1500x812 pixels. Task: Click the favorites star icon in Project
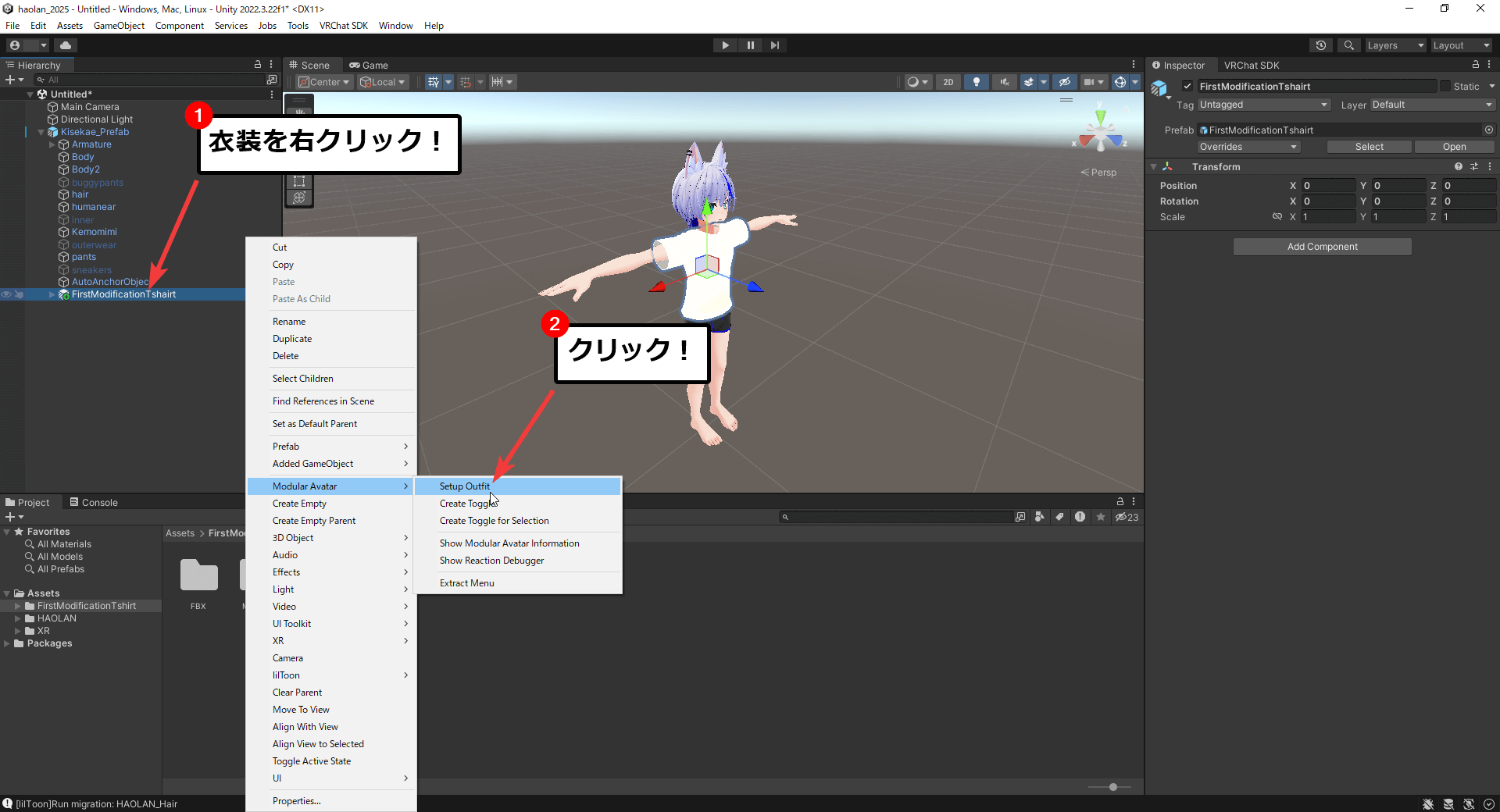1101,517
